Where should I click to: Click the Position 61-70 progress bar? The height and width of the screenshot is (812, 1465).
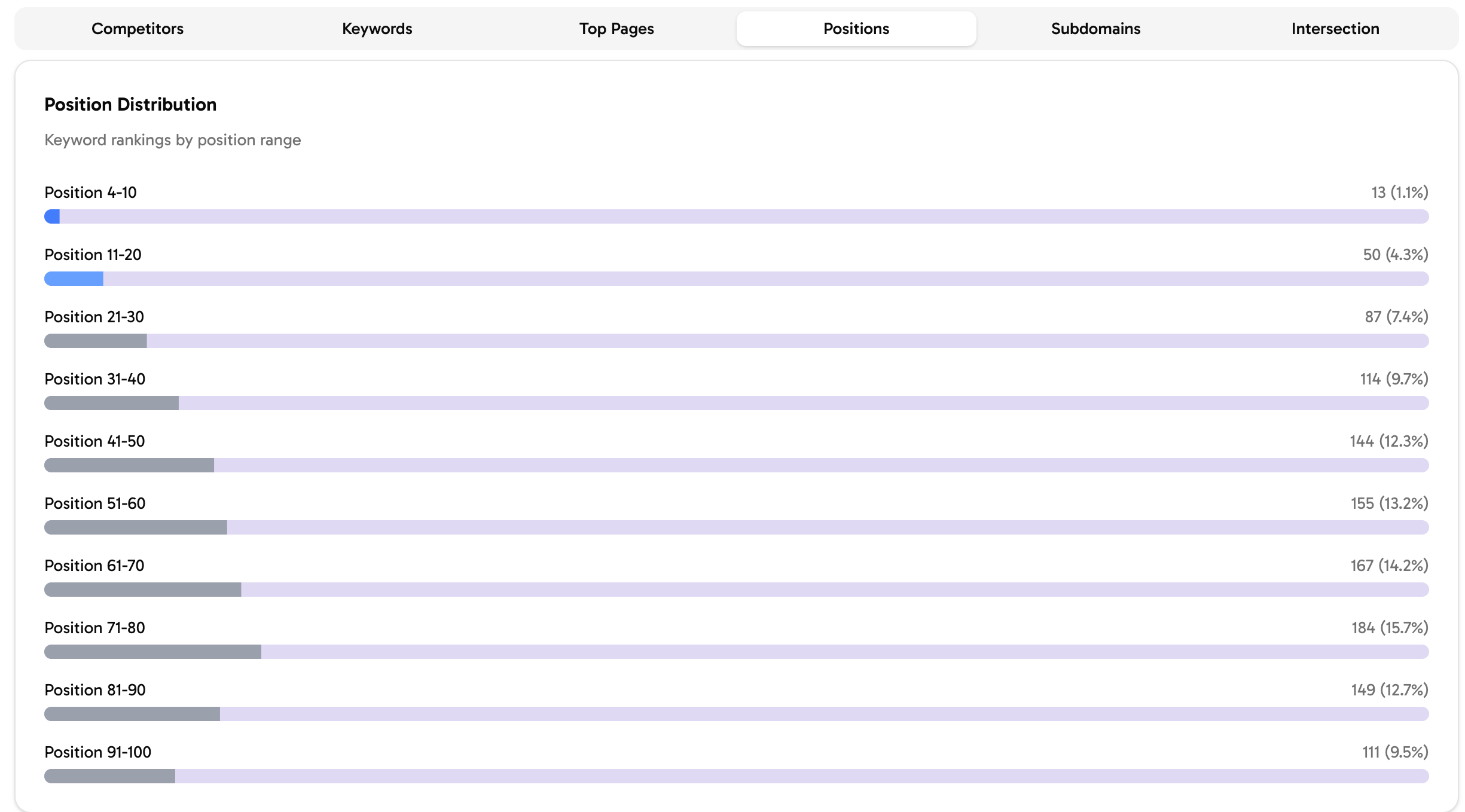[x=736, y=590]
